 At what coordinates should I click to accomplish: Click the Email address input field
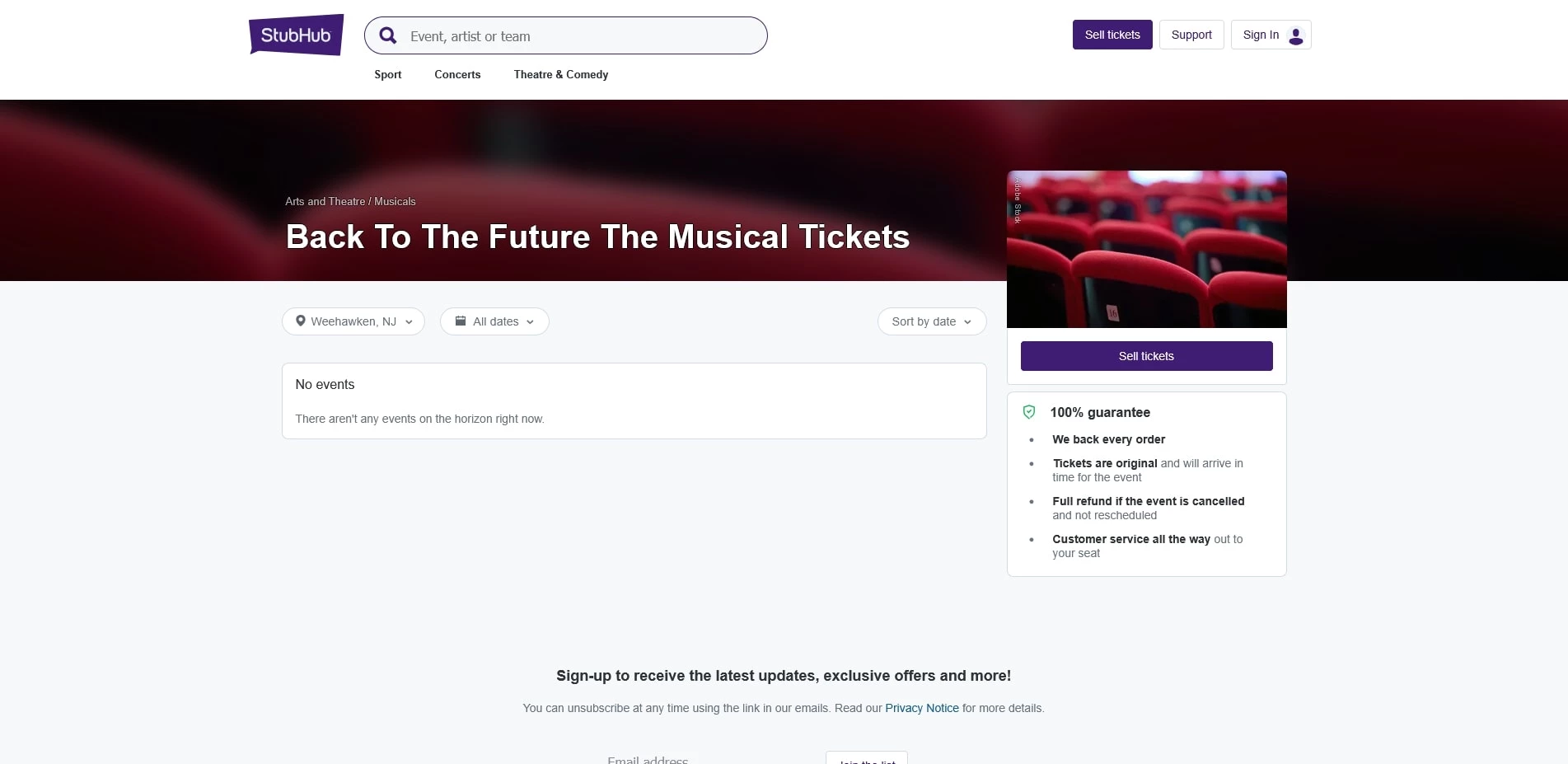point(700,758)
